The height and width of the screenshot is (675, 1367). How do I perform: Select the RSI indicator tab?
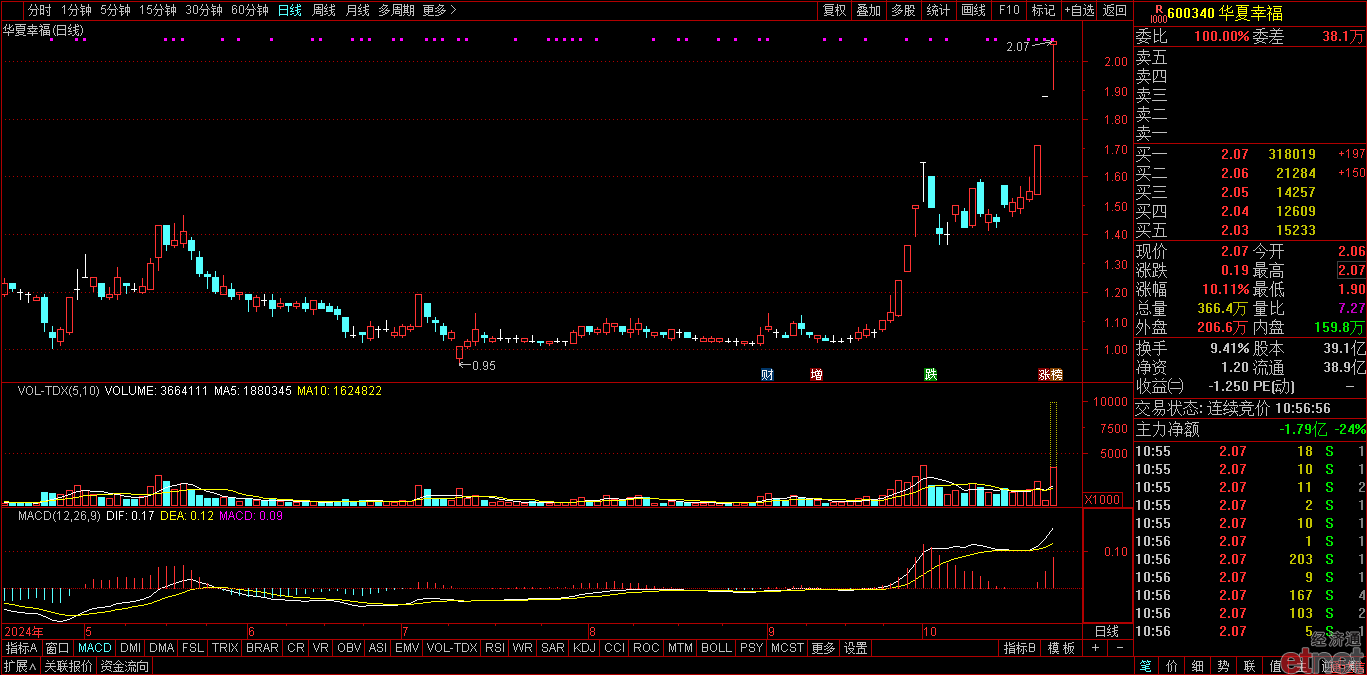[x=495, y=648]
